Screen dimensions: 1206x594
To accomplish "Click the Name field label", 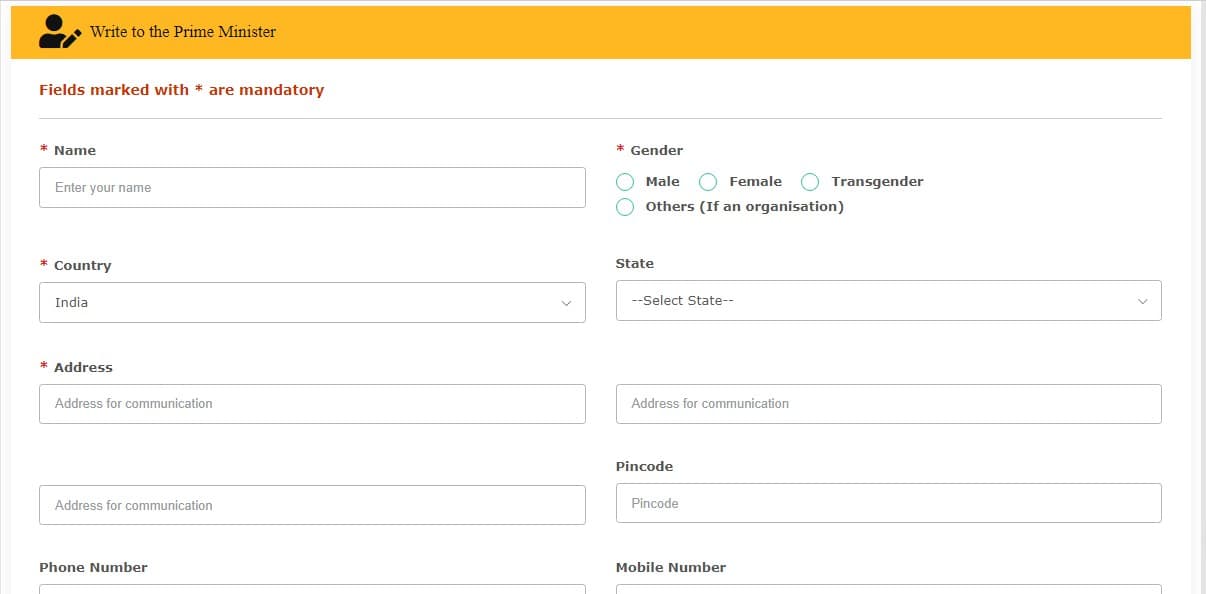I will pyautogui.click(x=75, y=151).
